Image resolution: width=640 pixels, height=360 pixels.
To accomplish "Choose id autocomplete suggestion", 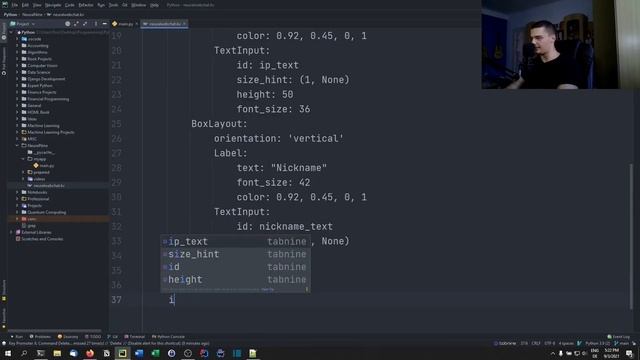I will click(x=235, y=267).
